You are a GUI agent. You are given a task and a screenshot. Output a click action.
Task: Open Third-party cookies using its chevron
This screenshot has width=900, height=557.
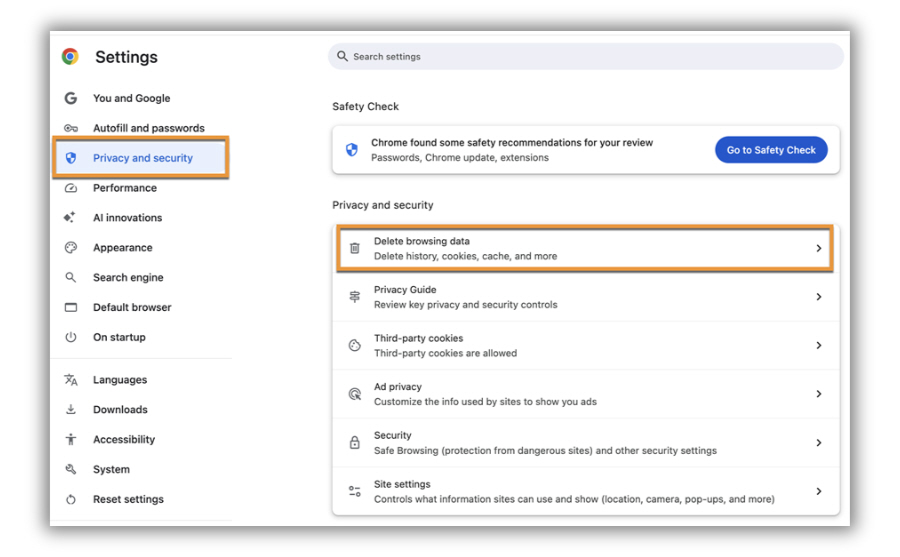click(818, 345)
